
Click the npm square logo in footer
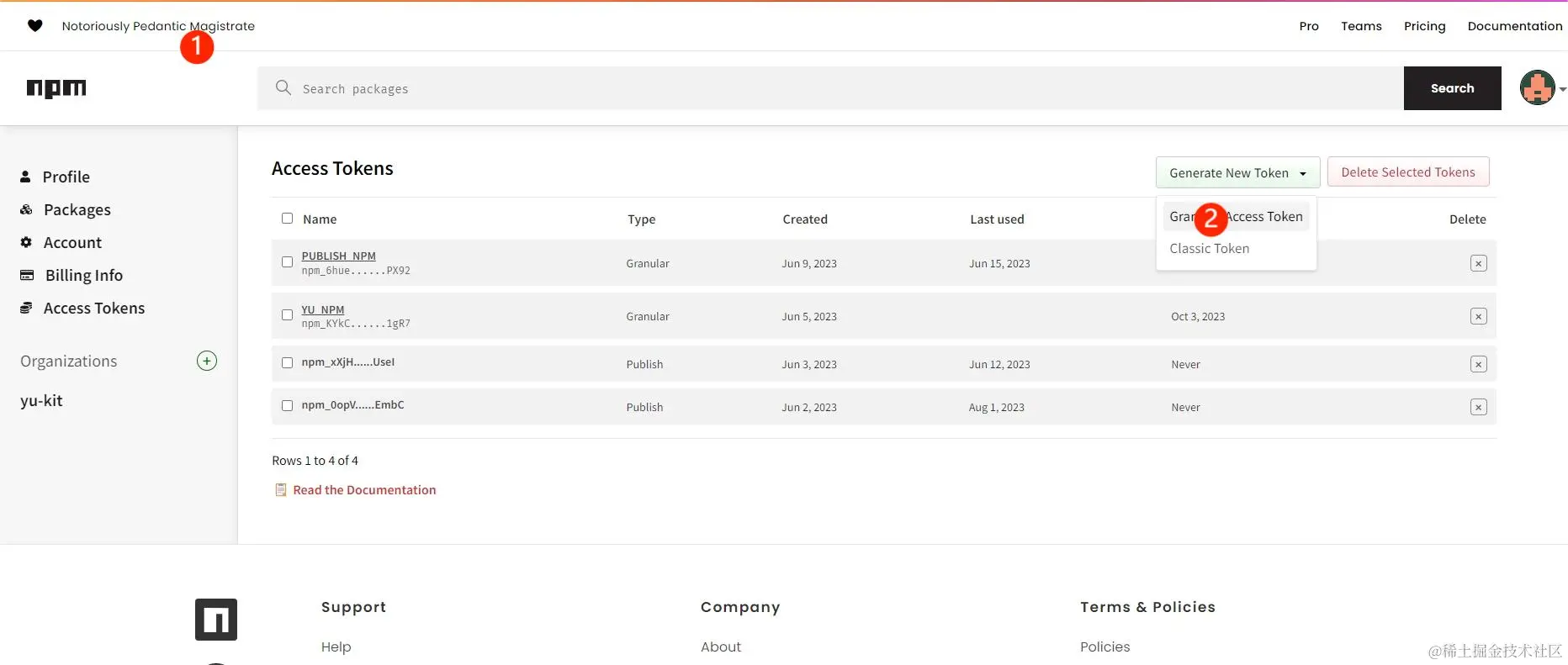[x=216, y=620]
